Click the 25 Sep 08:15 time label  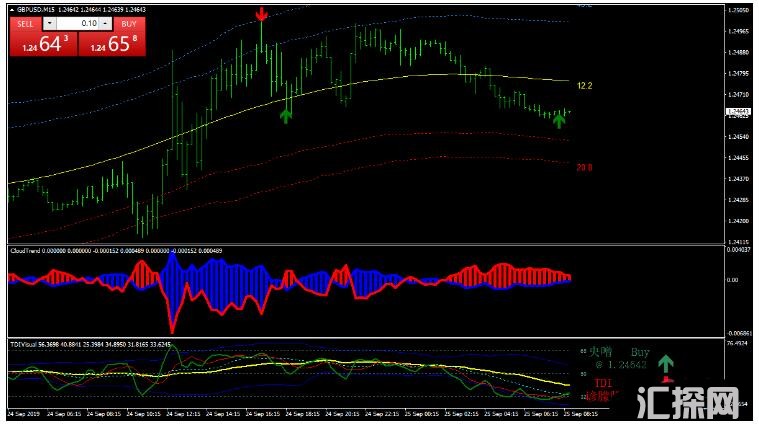click(581, 414)
